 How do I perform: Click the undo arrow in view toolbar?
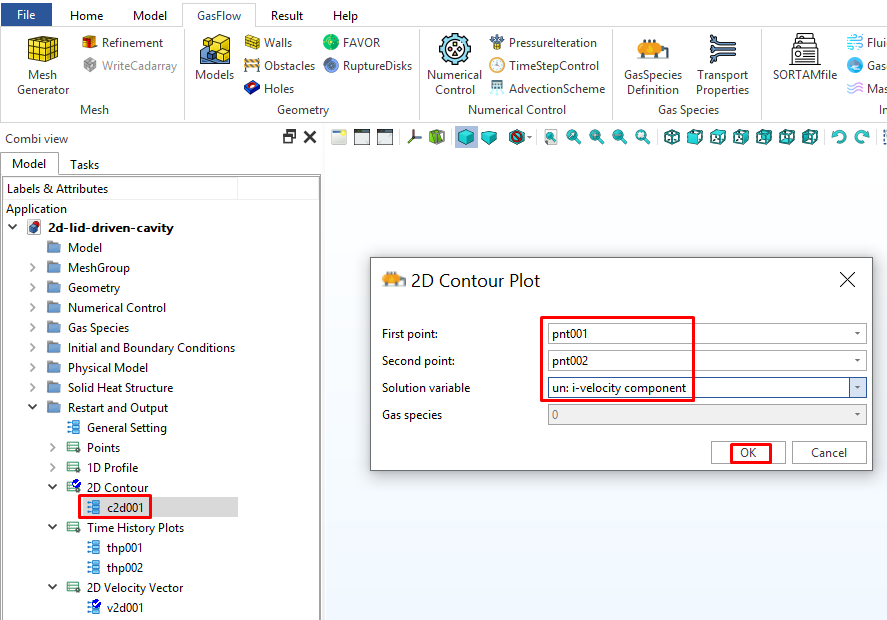tap(838, 137)
